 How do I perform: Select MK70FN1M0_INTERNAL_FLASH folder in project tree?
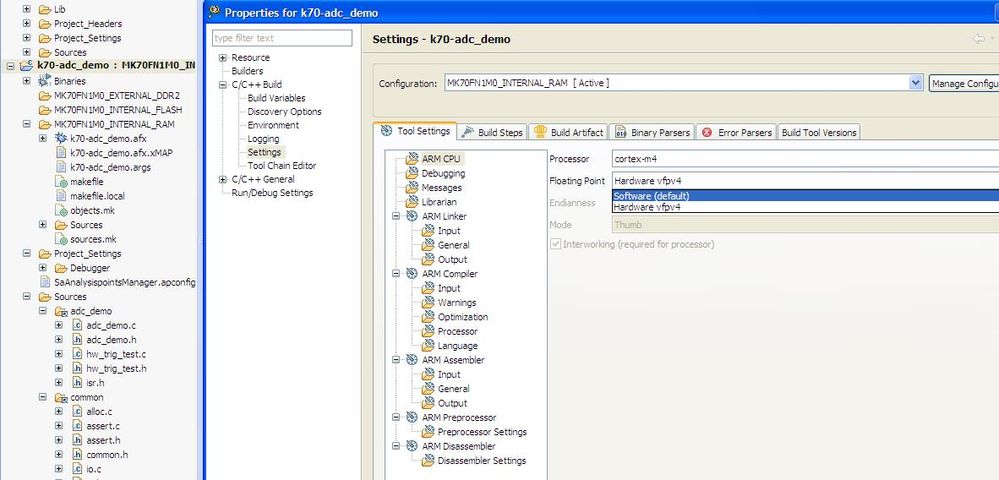point(119,110)
